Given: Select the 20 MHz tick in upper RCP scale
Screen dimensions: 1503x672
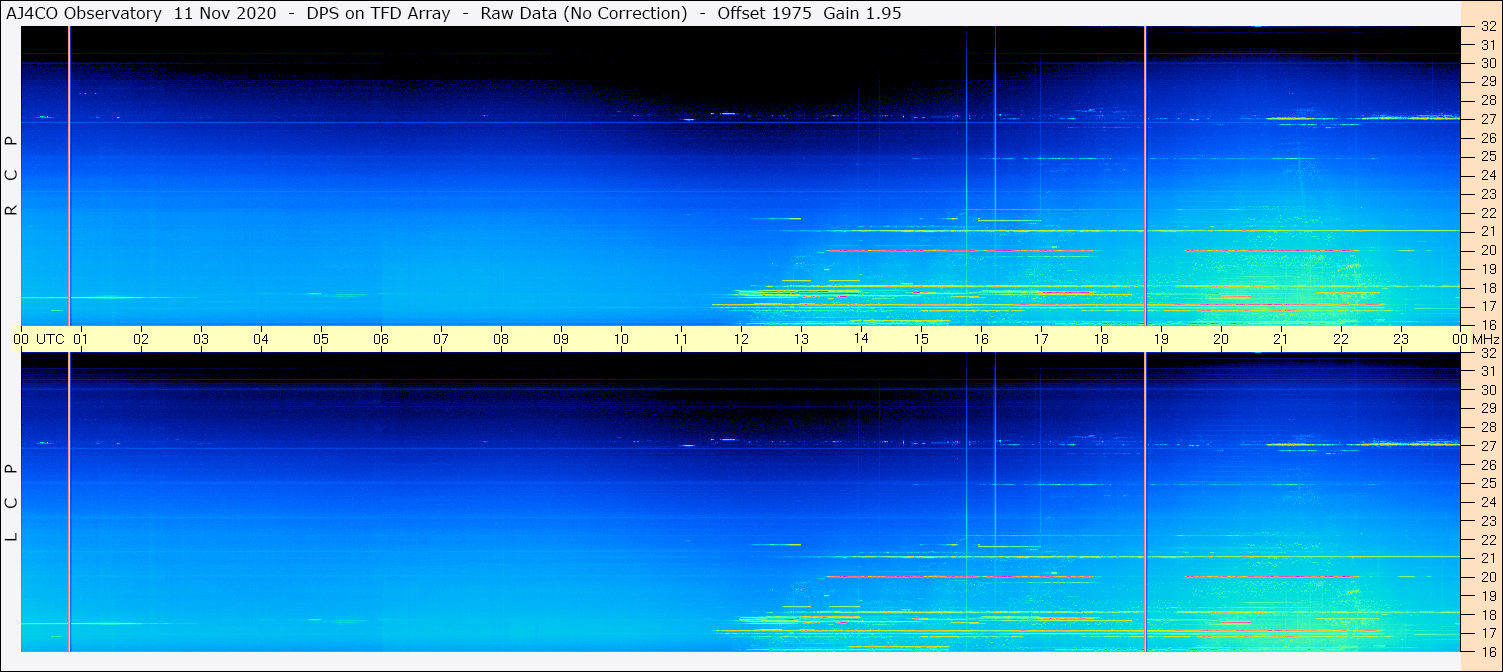Looking at the screenshot, I should (x=1487, y=250).
